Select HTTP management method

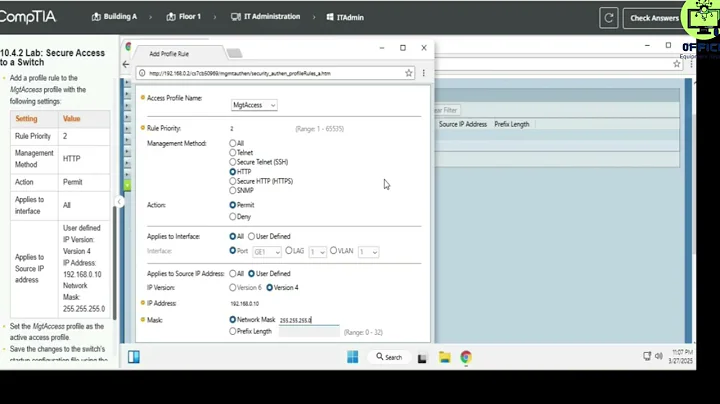tap(232, 171)
